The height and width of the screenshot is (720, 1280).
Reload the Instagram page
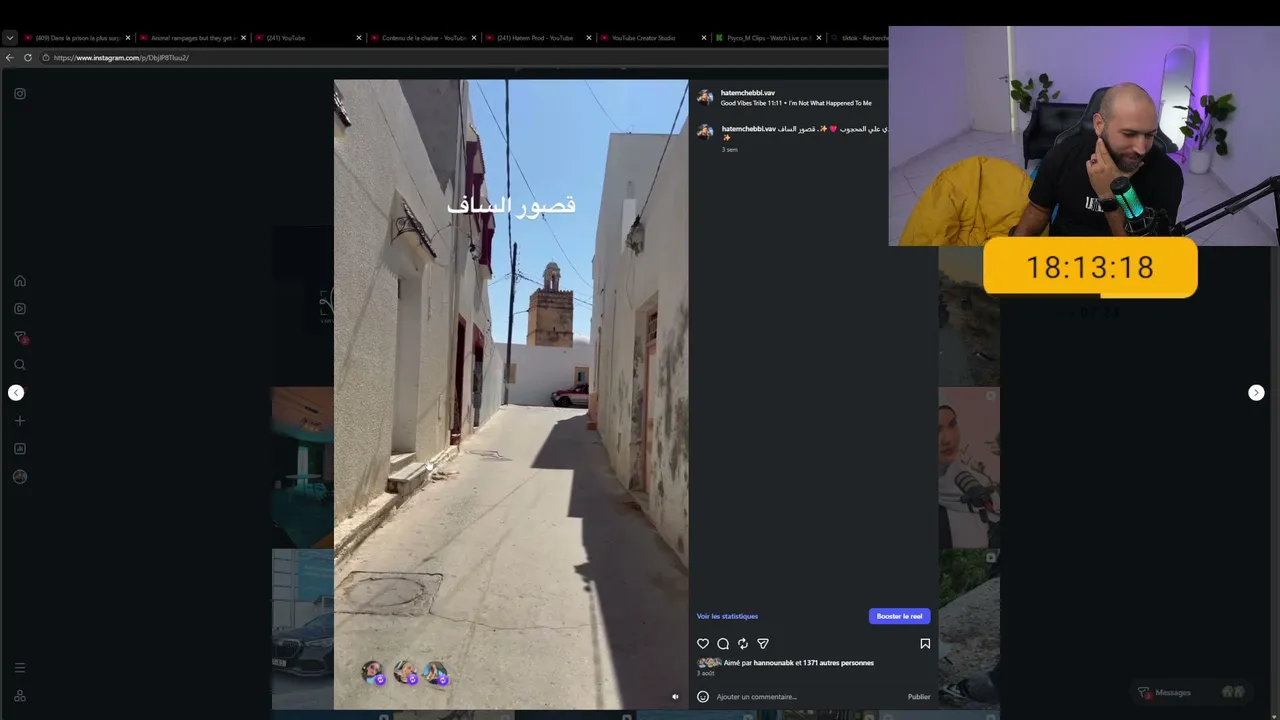[28, 58]
